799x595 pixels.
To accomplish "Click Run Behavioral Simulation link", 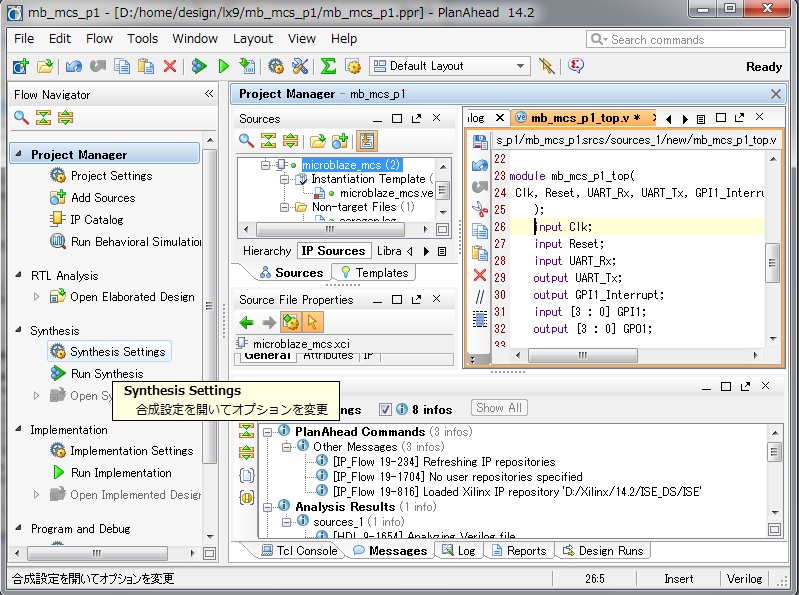I will coord(125,241).
